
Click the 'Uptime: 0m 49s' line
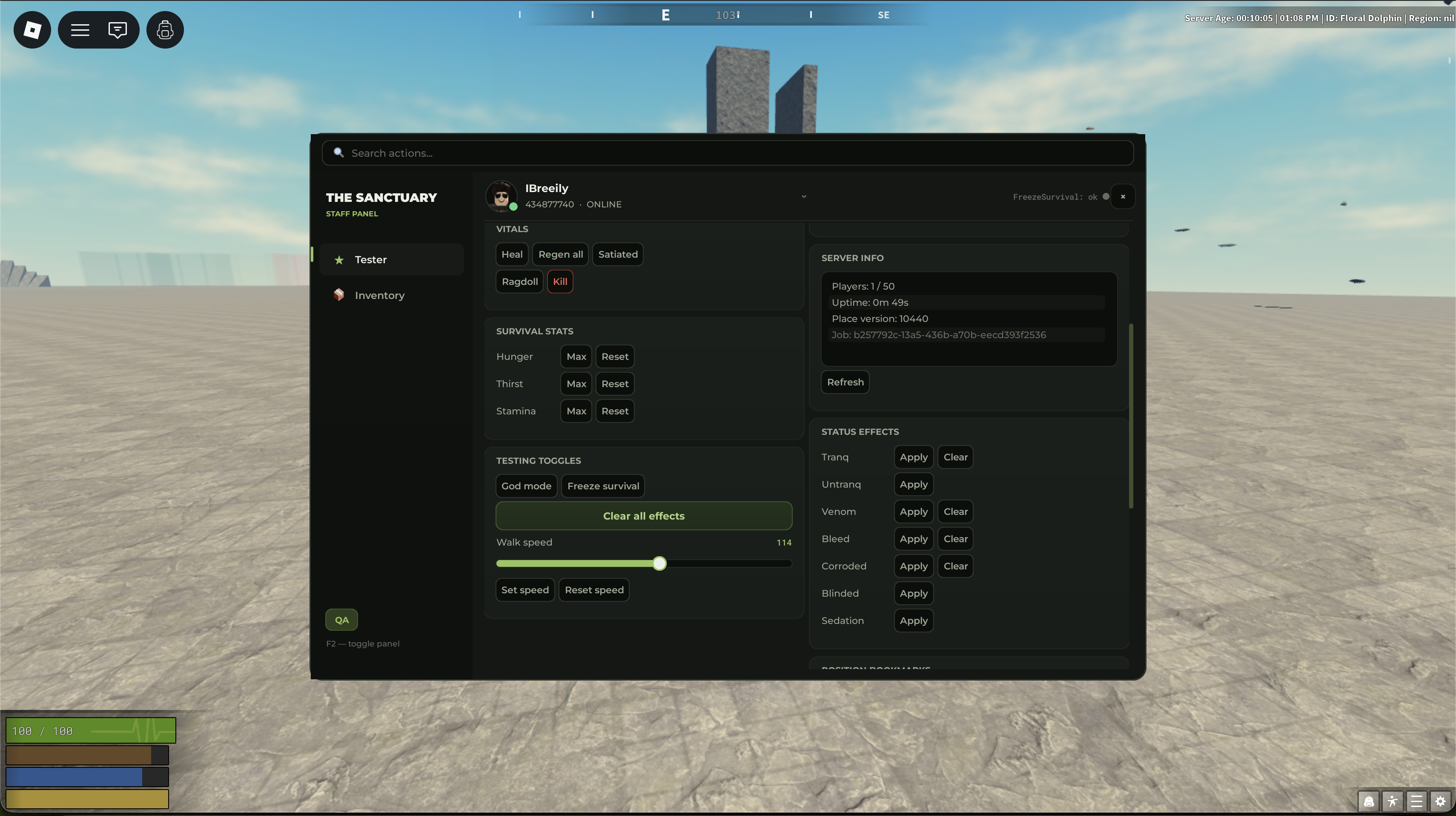[x=870, y=302]
